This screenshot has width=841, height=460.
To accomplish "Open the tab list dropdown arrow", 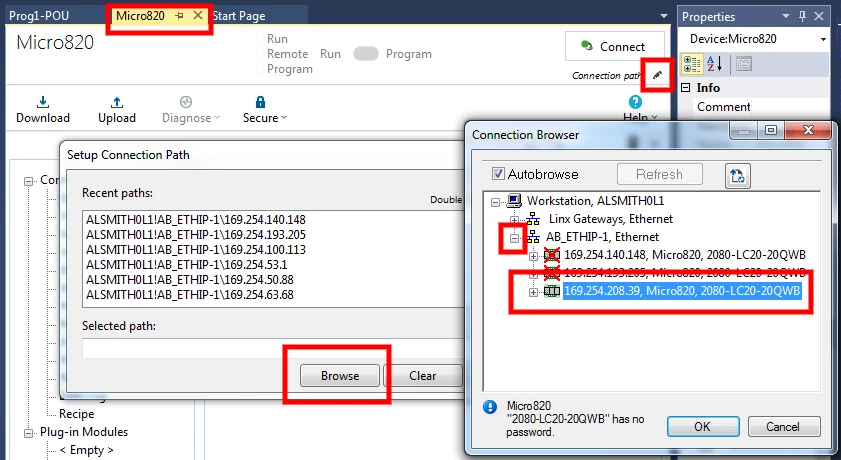I will [663, 16].
